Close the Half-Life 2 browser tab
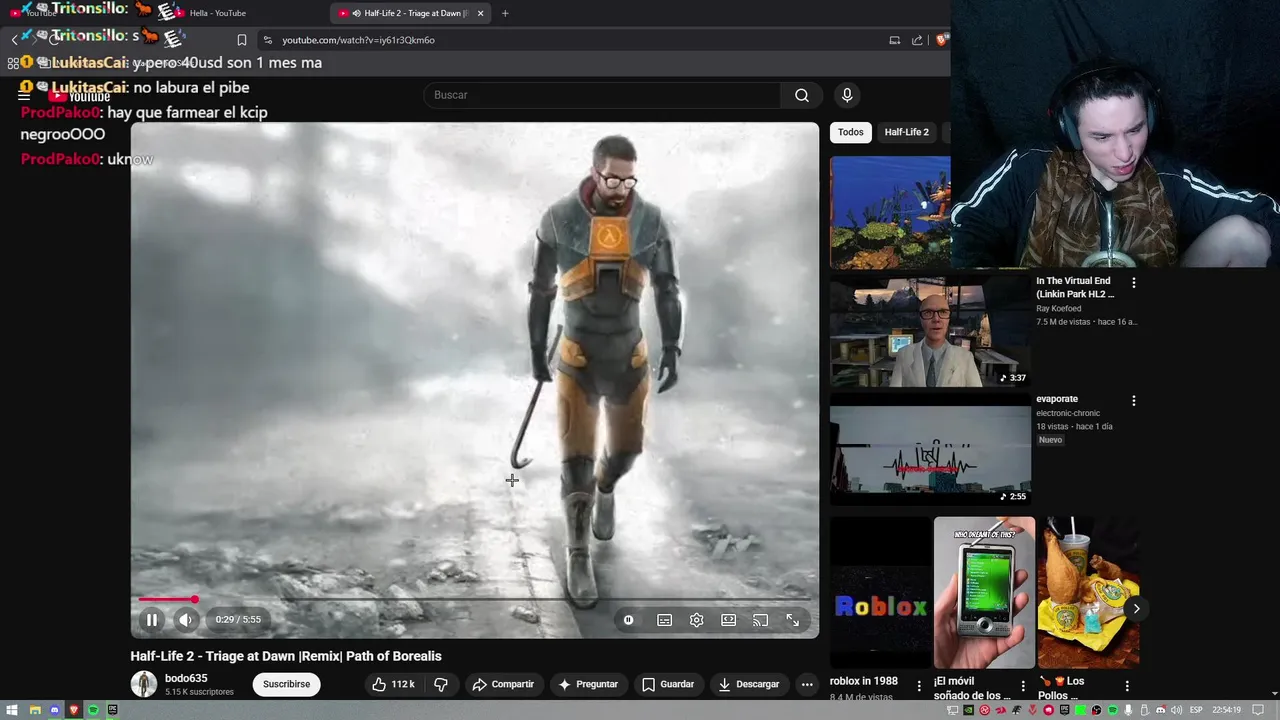 (x=480, y=13)
